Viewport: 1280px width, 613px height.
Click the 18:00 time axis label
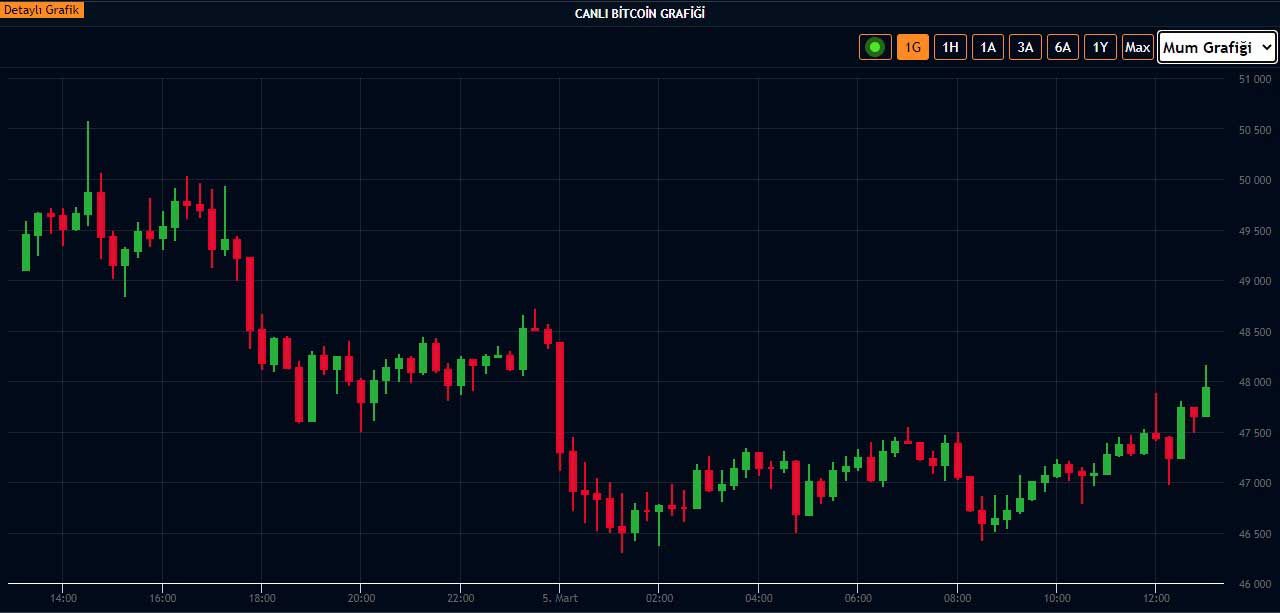coord(261,598)
